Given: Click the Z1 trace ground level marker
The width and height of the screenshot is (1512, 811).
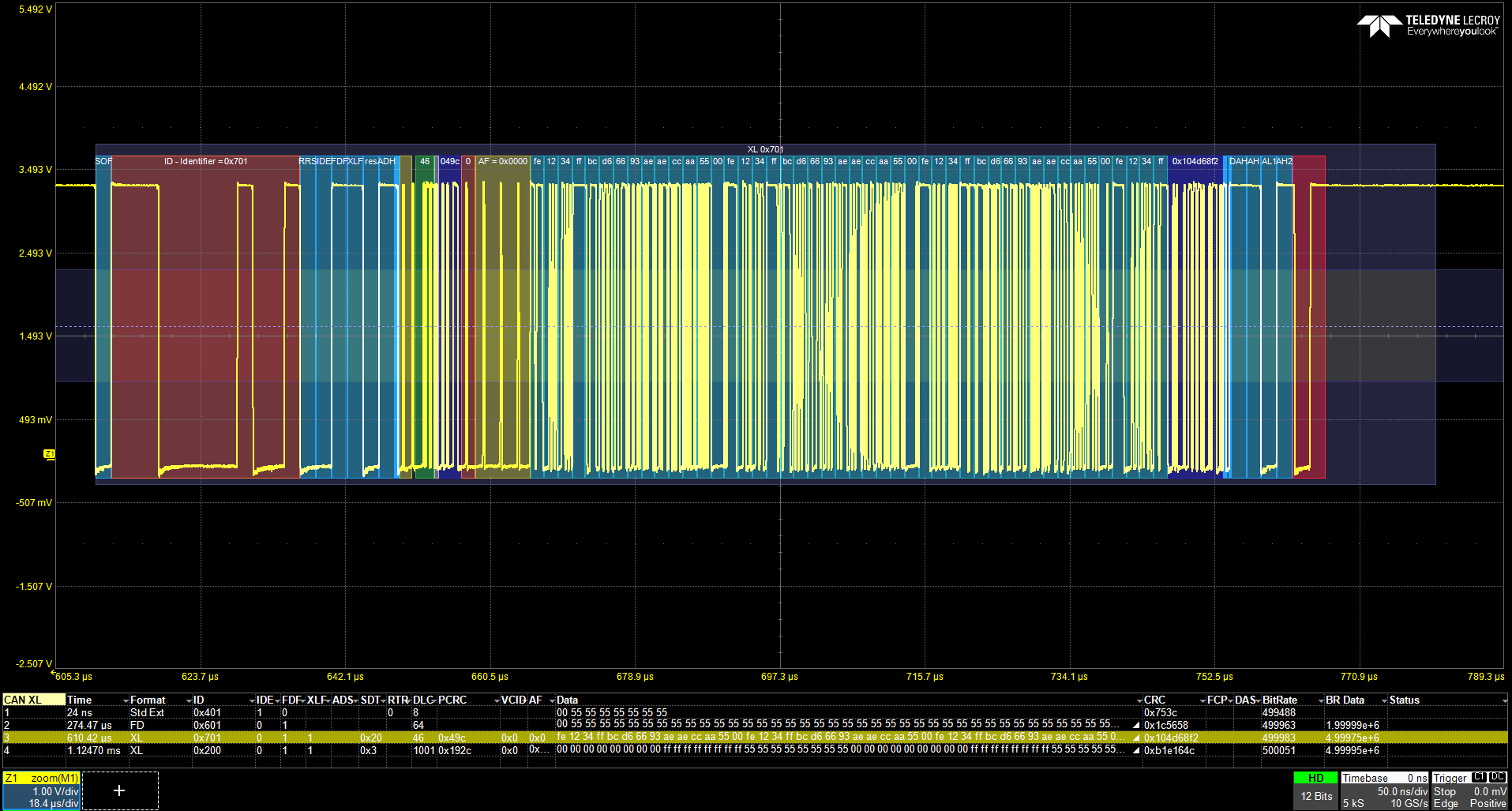Looking at the screenshot, I should (49, 454).
